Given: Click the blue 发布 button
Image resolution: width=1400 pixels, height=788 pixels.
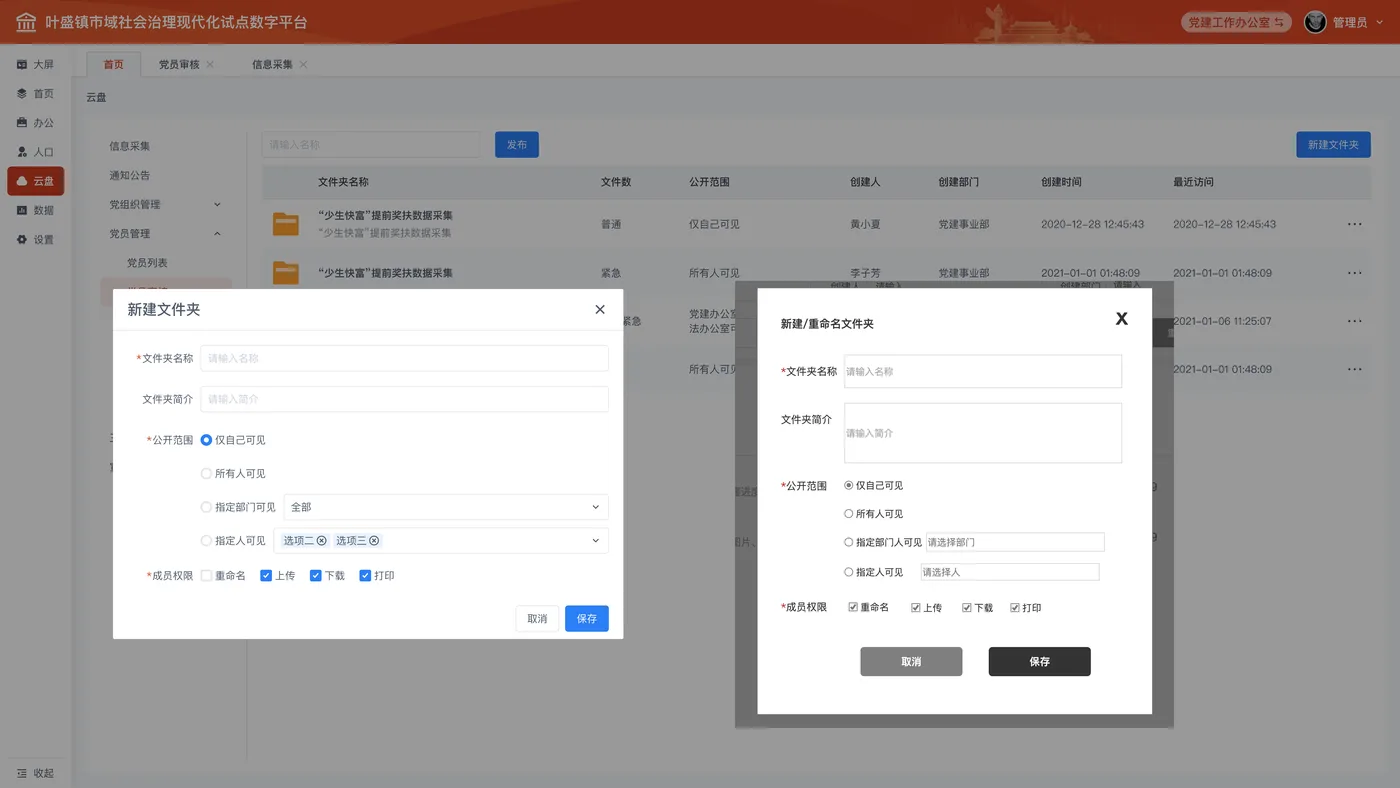Looking at the screenshot, I should click(517, 145).
